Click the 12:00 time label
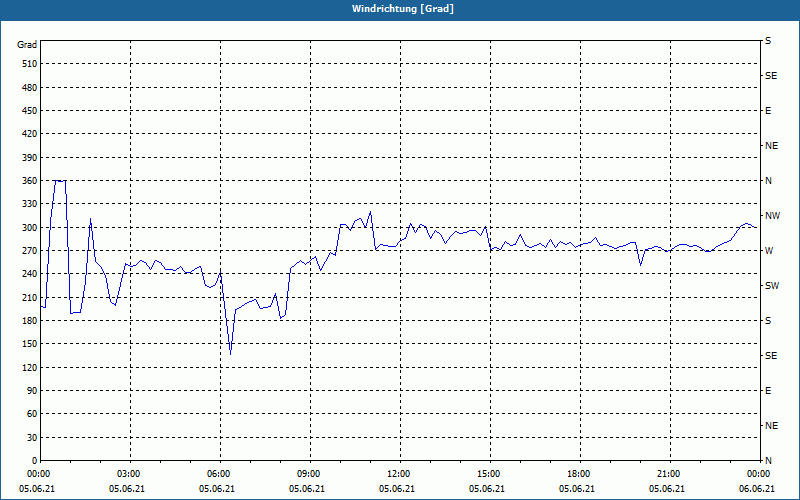The width and height of the screenshot is (800, 500). pos(398,474)
